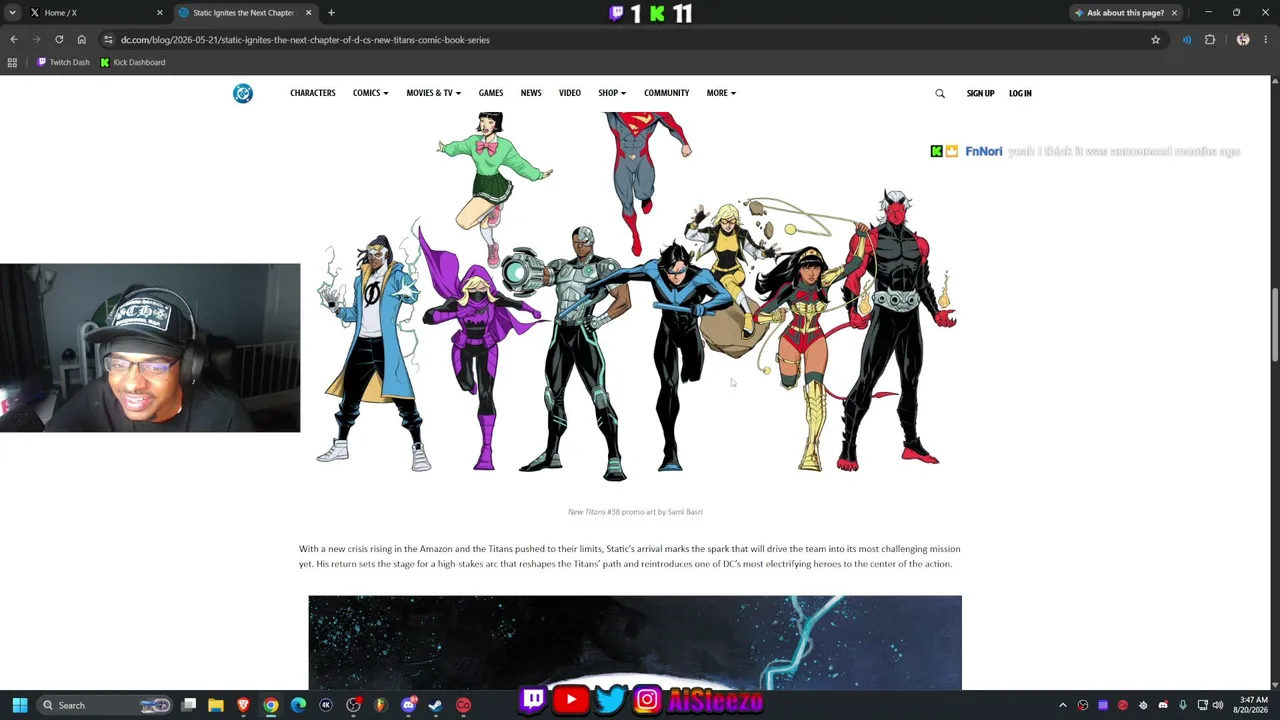Close the Static Ignites the Next Chapter tab
The image size is (1280, 720).
coord(308,13)
